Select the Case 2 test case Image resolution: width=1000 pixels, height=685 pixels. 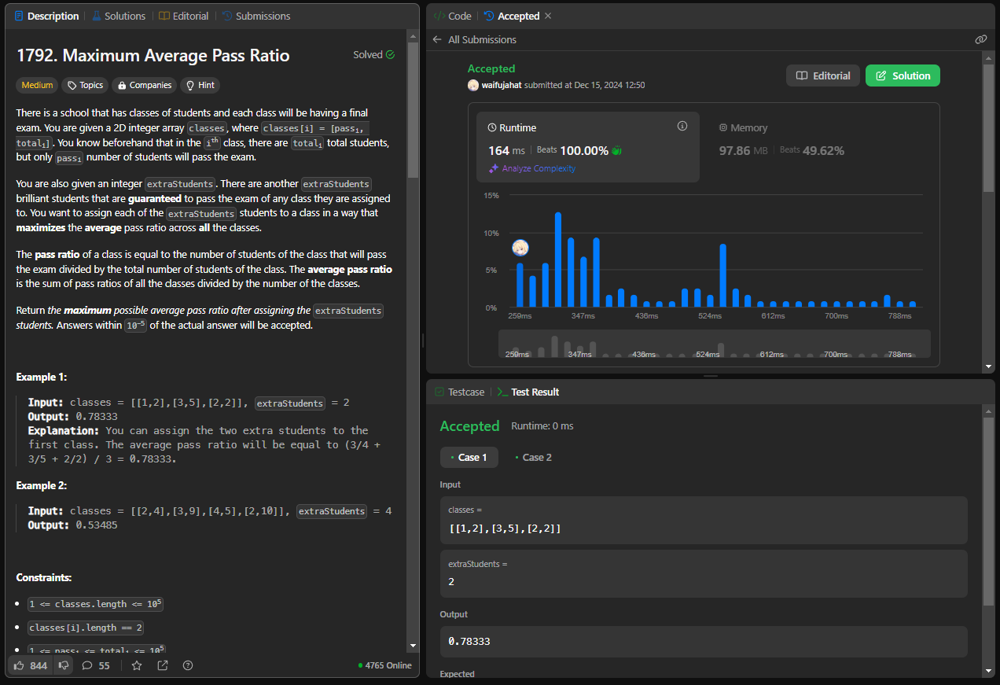pyautogui.click(x=534, y=457)
